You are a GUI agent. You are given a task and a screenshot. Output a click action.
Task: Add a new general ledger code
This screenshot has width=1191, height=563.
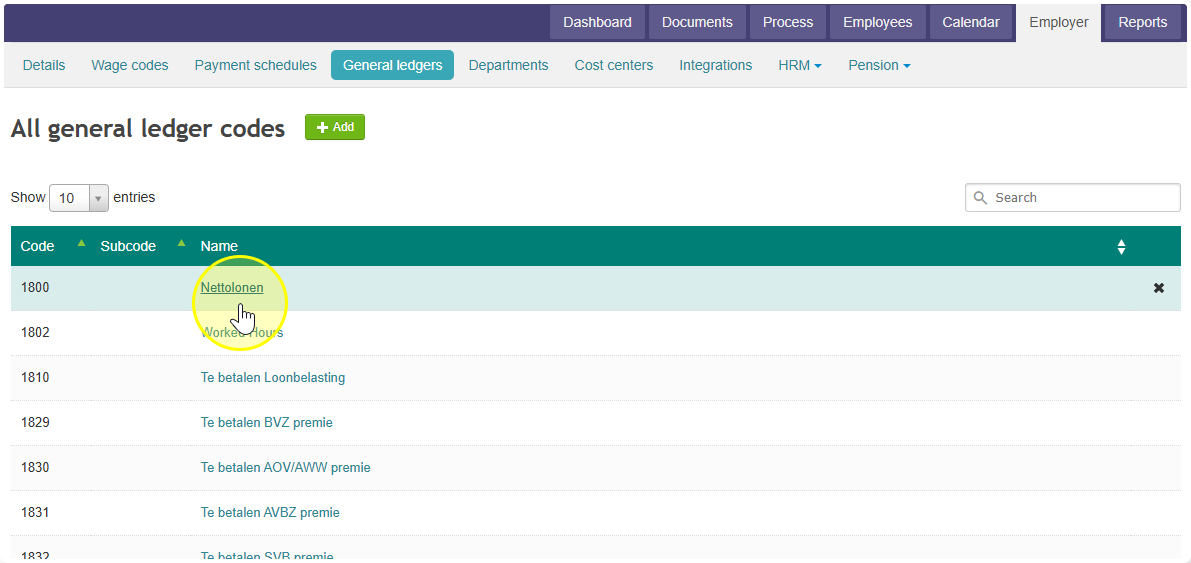coord(335,127)
